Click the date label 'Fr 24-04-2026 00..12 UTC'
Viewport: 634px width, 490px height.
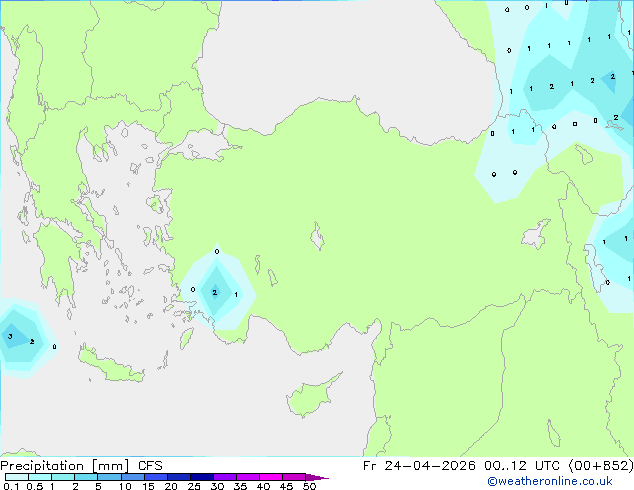[x=461, y=466]
